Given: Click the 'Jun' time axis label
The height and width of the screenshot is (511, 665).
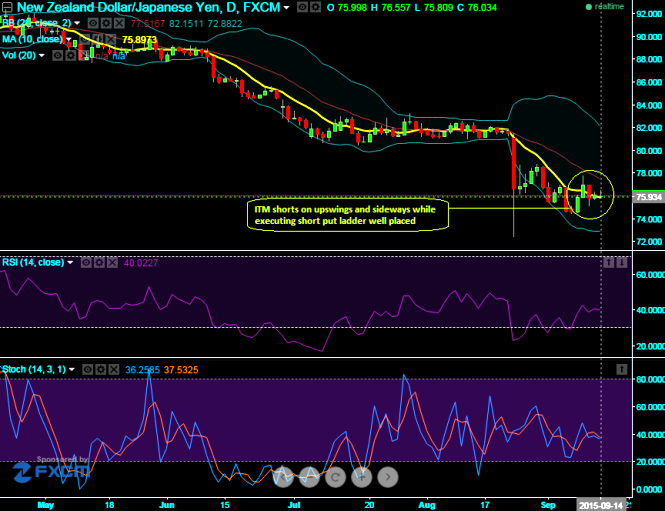Looking at the screenshot, I should pyautogui.click(x=167, y=505).
